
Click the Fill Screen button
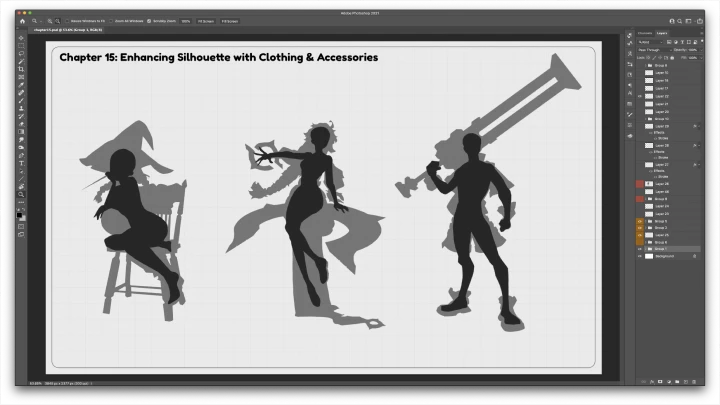click(x=230, y=21)
